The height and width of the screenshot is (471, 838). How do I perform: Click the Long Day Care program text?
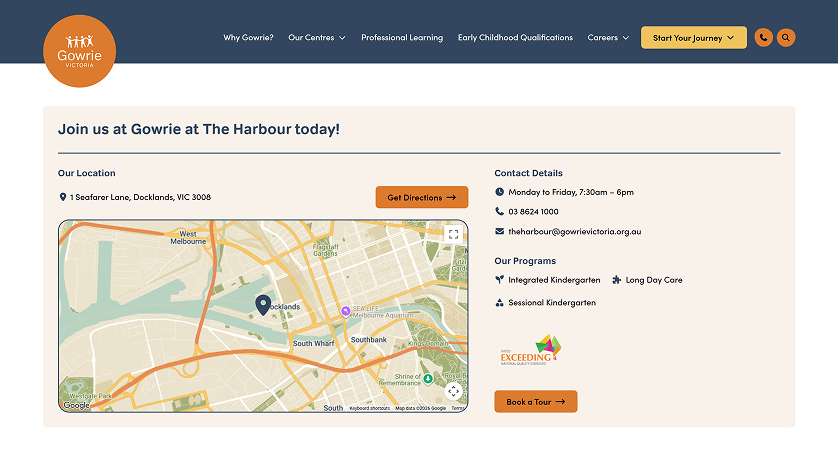pos(654,280)
